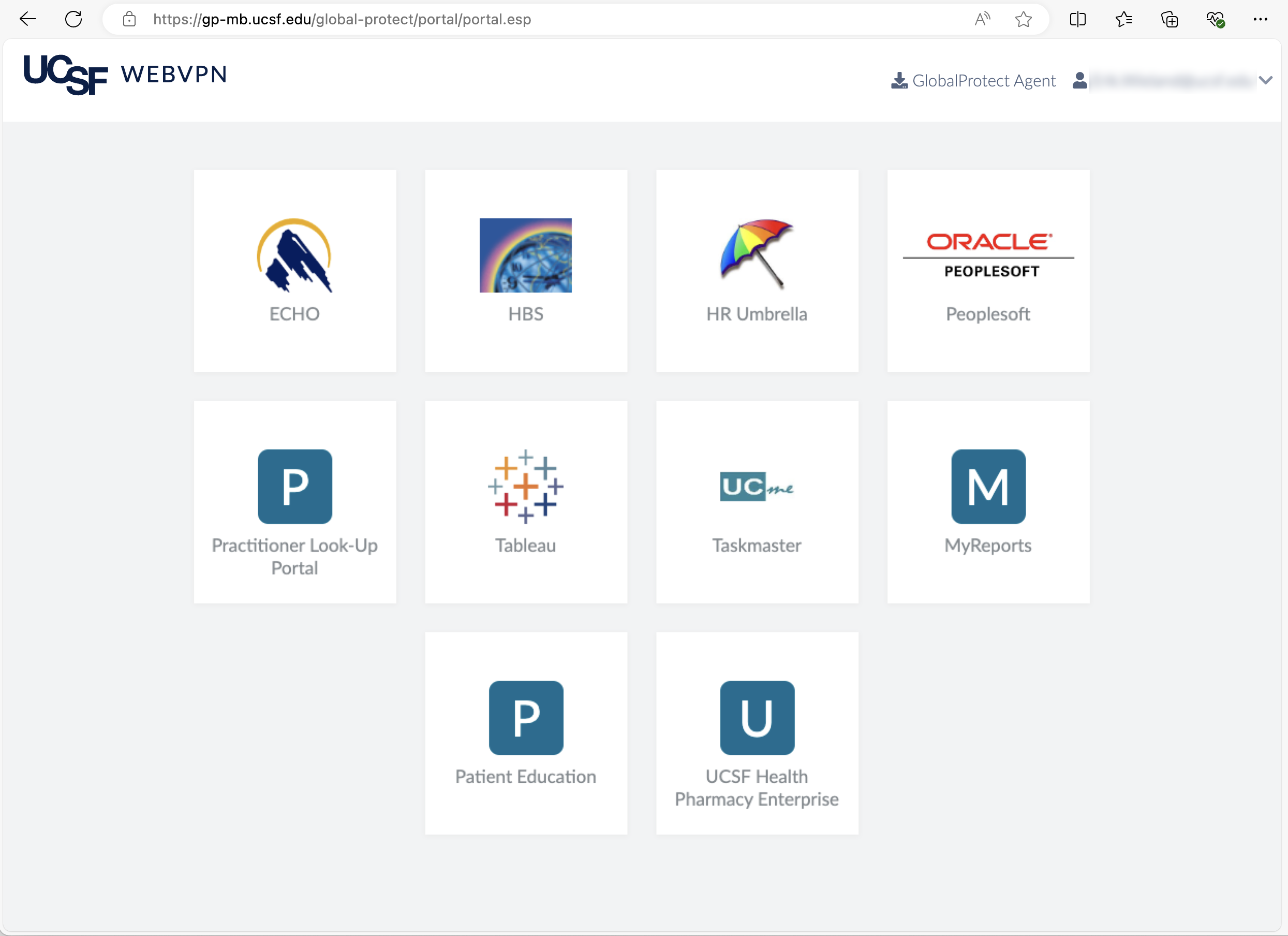Screen dimensions: 1288x936
Task: Click the Tableau label
Action: click(x=525, y=545)
